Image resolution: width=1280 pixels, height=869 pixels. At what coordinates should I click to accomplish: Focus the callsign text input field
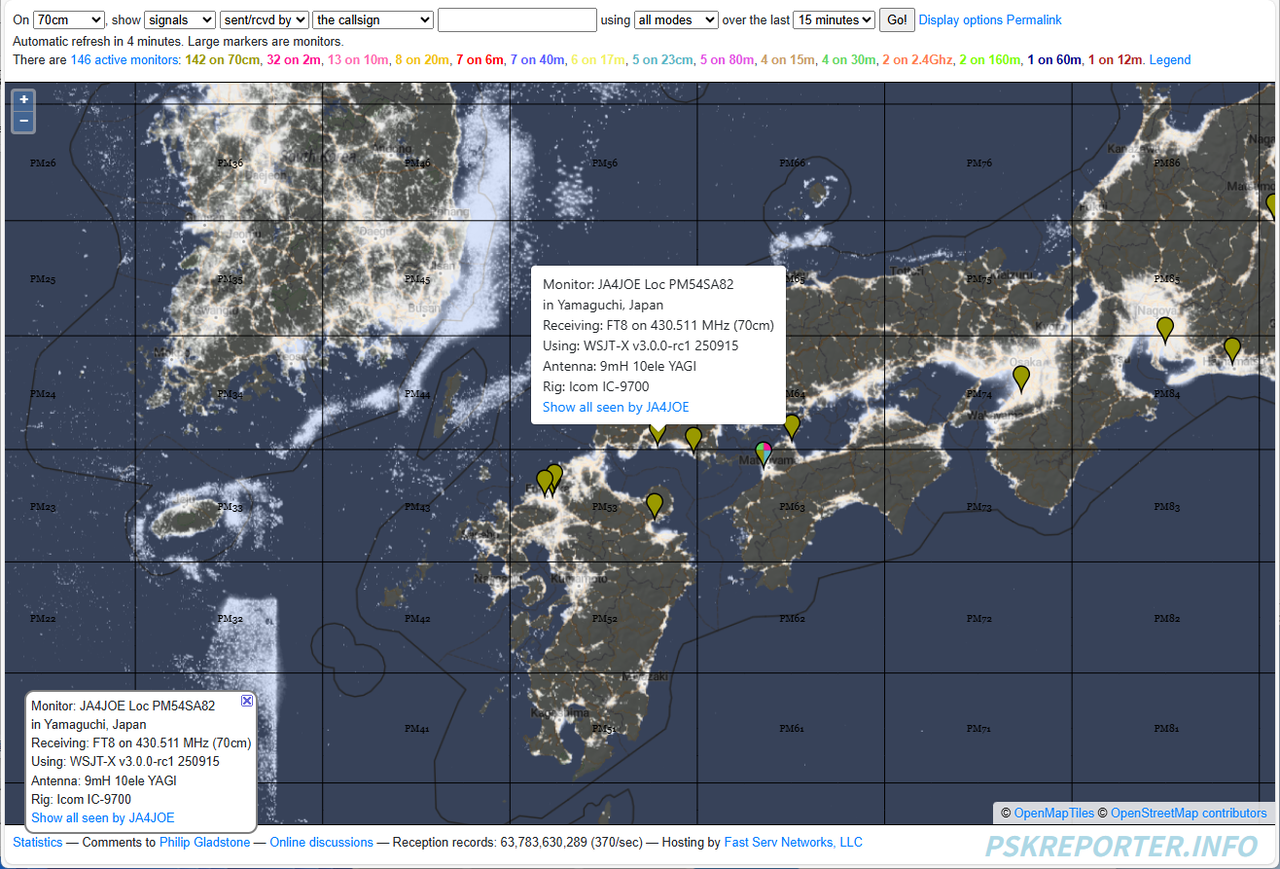517,20
